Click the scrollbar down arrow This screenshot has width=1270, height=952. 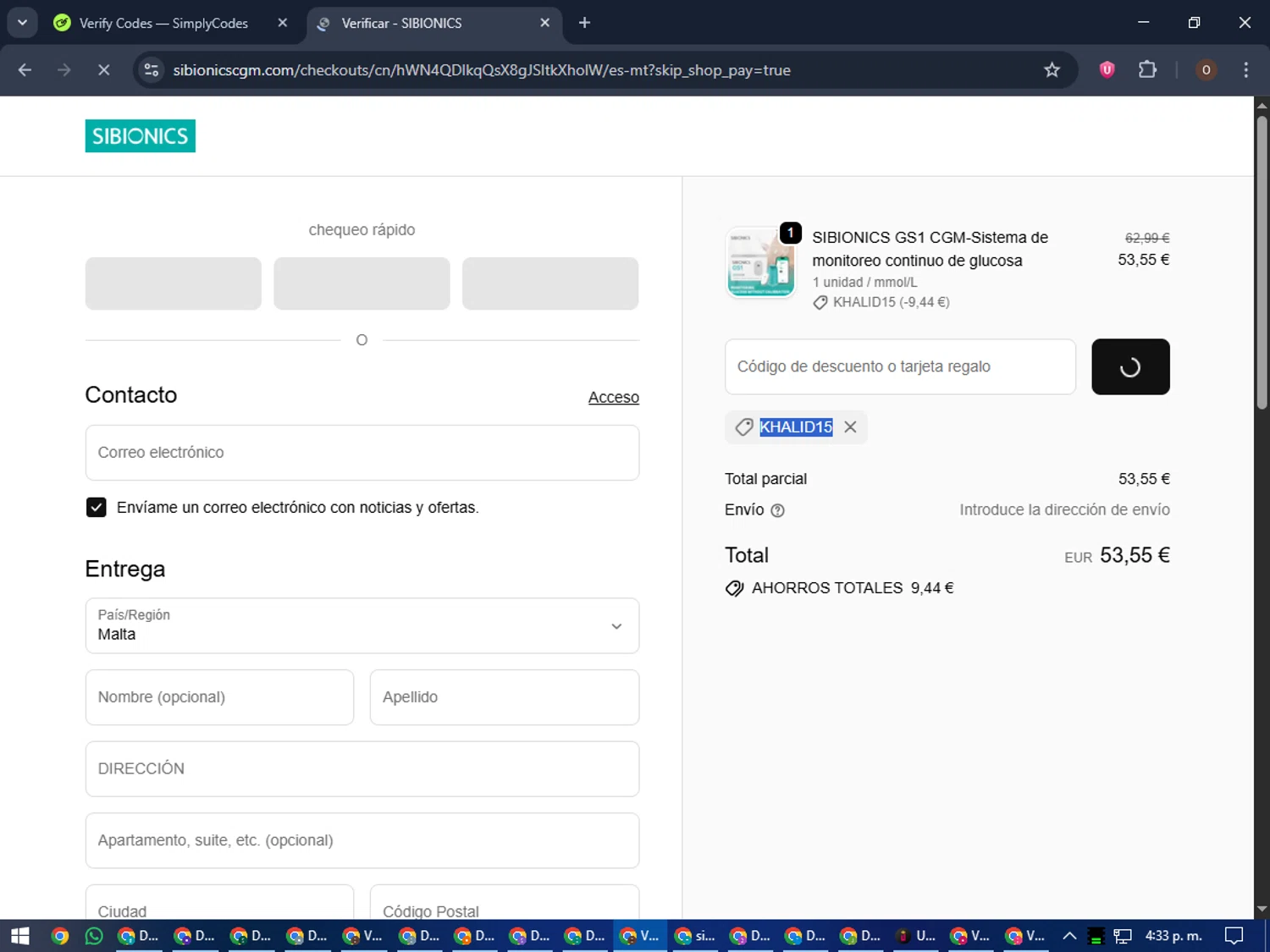(x=1262, y=910)
